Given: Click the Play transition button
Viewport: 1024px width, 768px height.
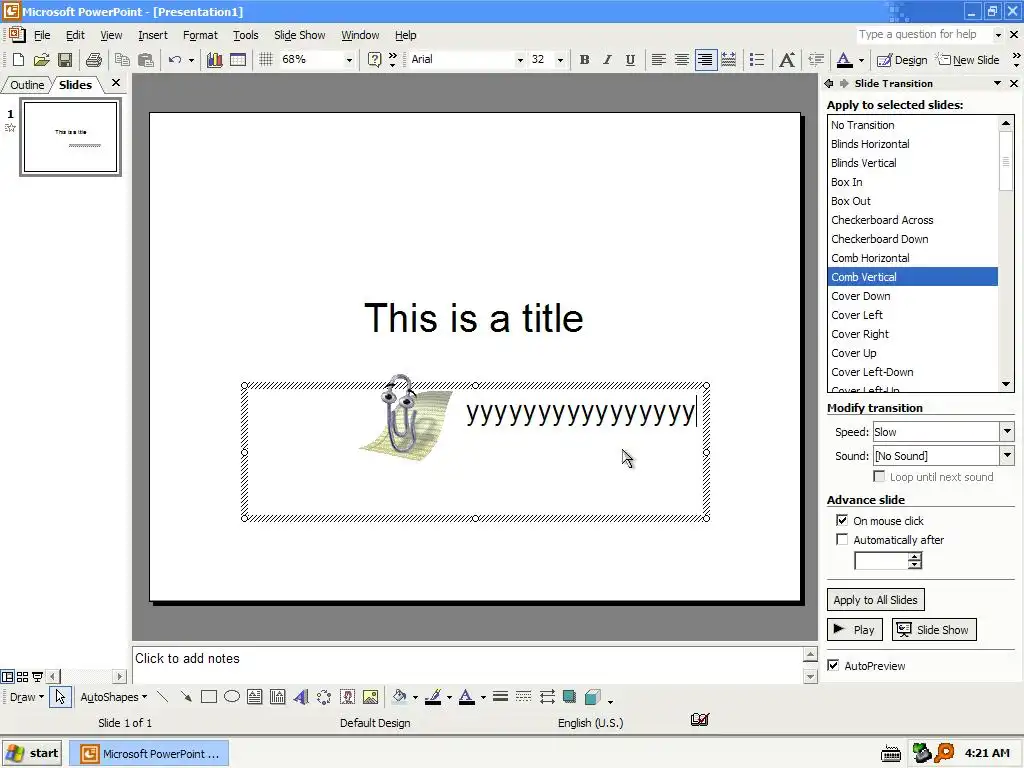Looking at the screenshot, I should (855, 630).
